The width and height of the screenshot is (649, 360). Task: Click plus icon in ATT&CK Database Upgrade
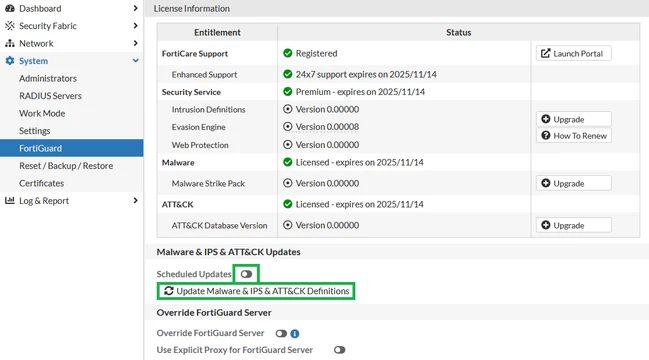546,225
